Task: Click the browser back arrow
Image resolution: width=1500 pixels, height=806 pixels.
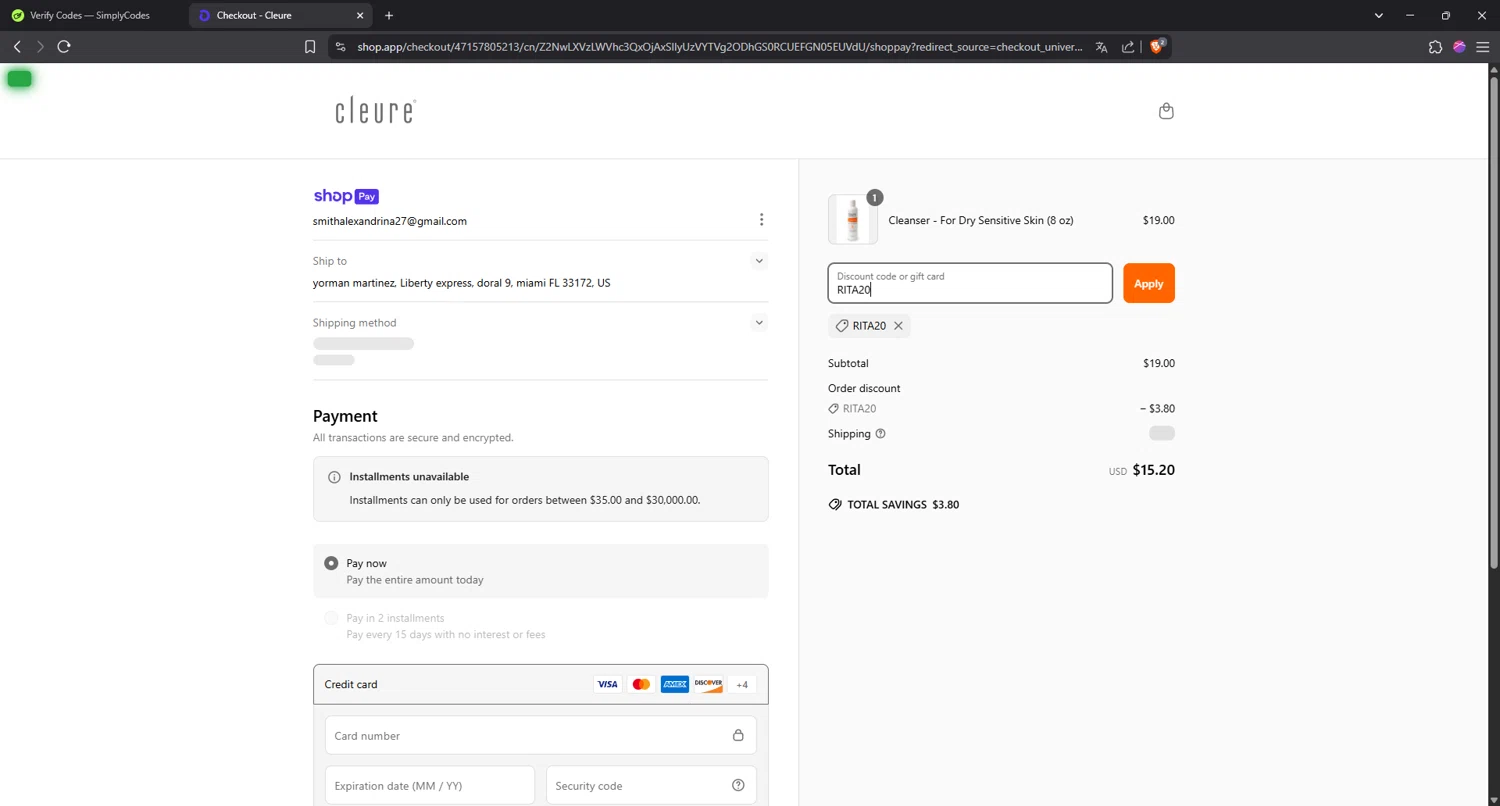Action: (x=17, y=47)
